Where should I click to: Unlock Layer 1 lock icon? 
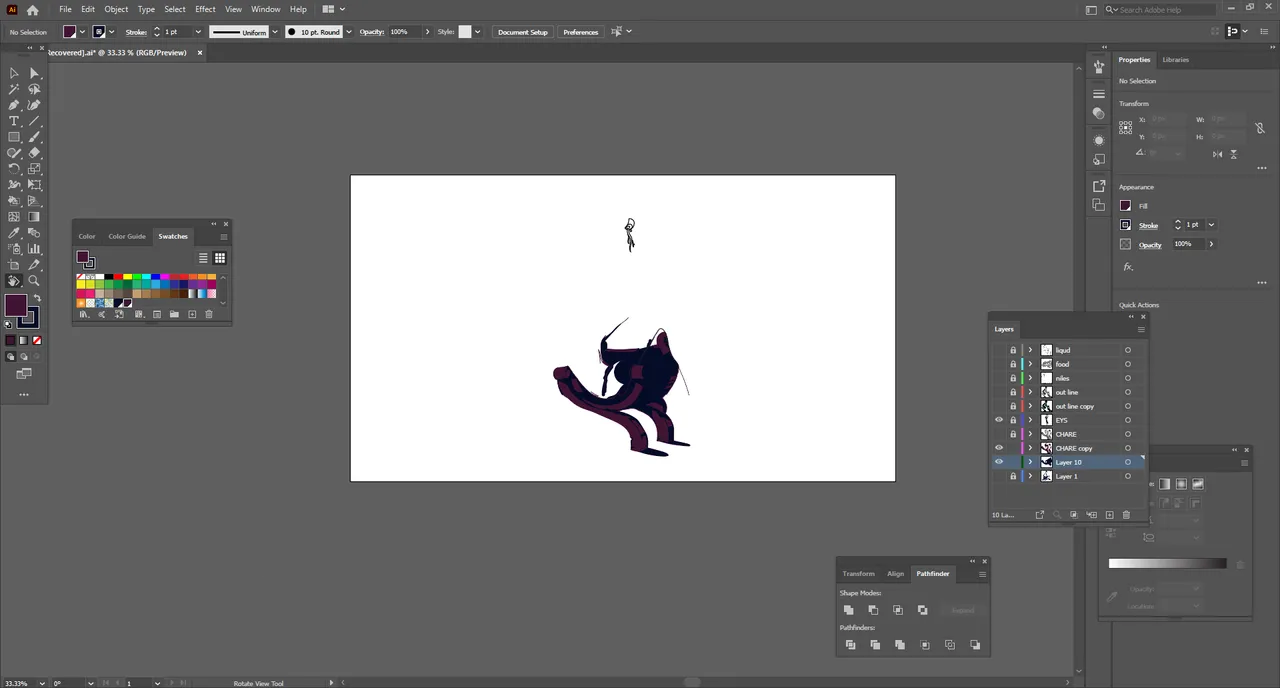tap(1013, 476)
